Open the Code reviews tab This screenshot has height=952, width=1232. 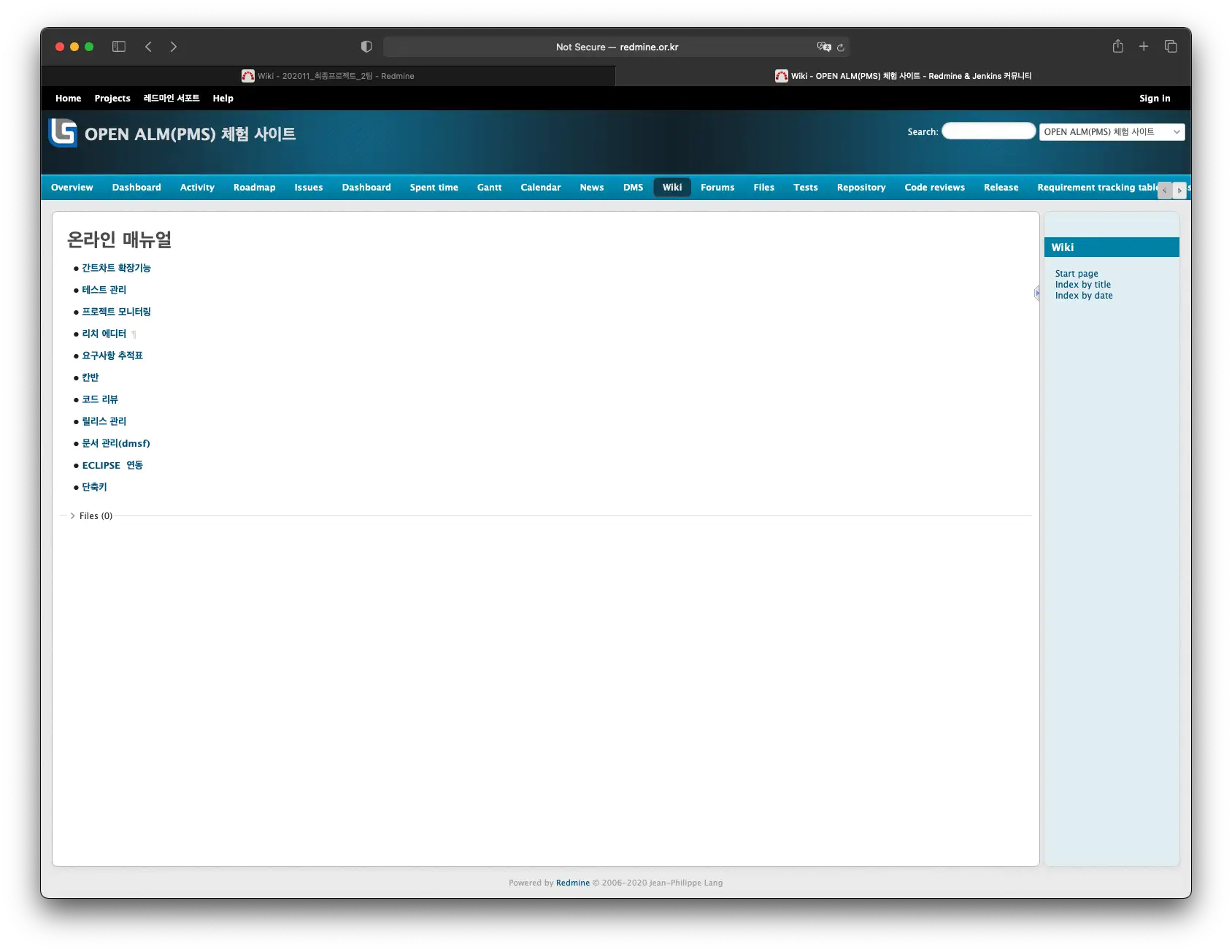coord(935,188)
